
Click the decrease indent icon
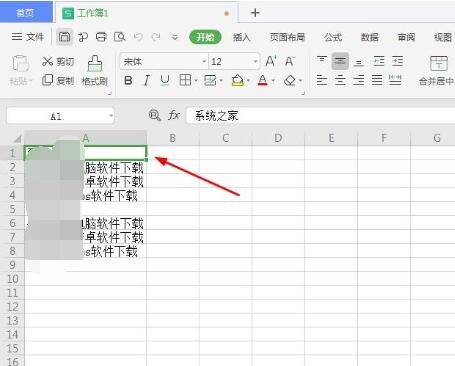(379, 61)
